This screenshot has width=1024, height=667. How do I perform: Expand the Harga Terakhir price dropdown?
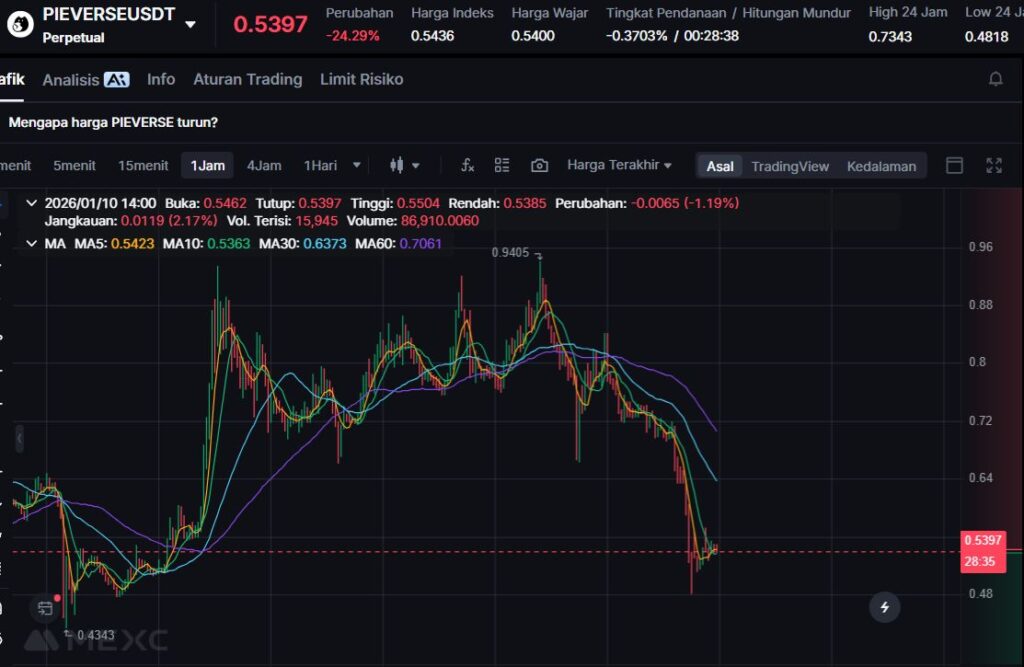coord(619,165)
